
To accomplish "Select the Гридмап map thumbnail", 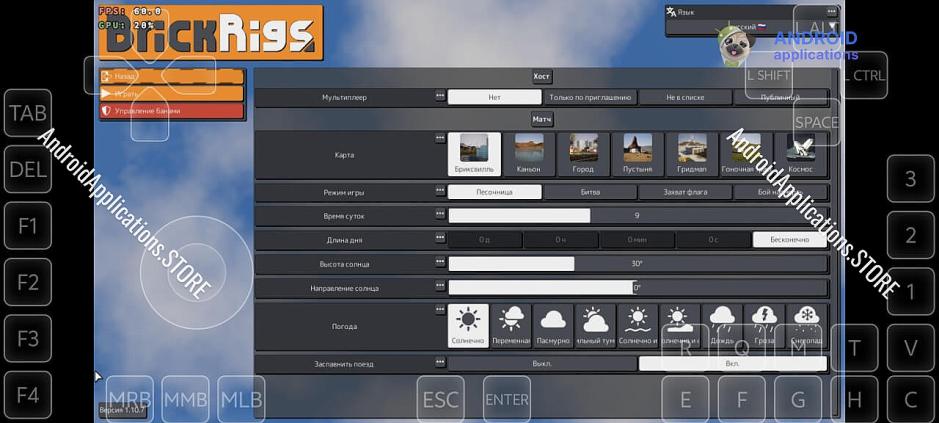I will (x=692, y=154).
